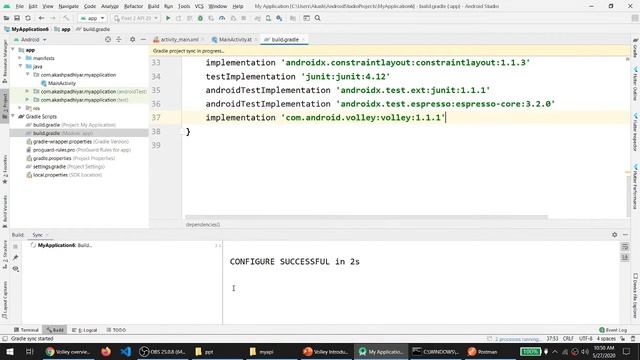Open the VCS menu
Viewport: 640px width, 360px height.
(199, 6)
